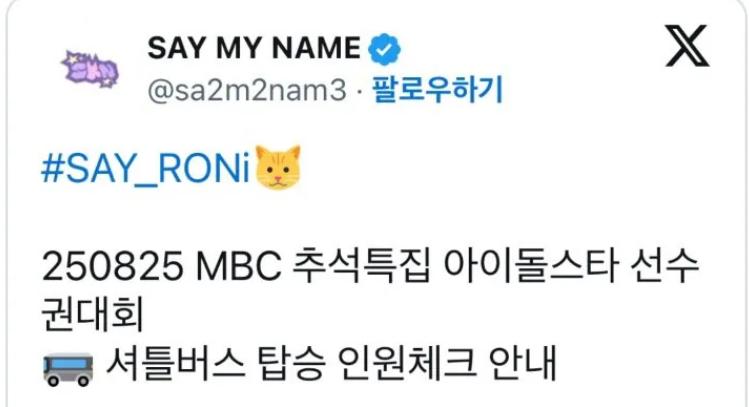Open the @sa2m2nam3 handle link
The width and height of the screenshot is (749, 407).
coord(246,89)
